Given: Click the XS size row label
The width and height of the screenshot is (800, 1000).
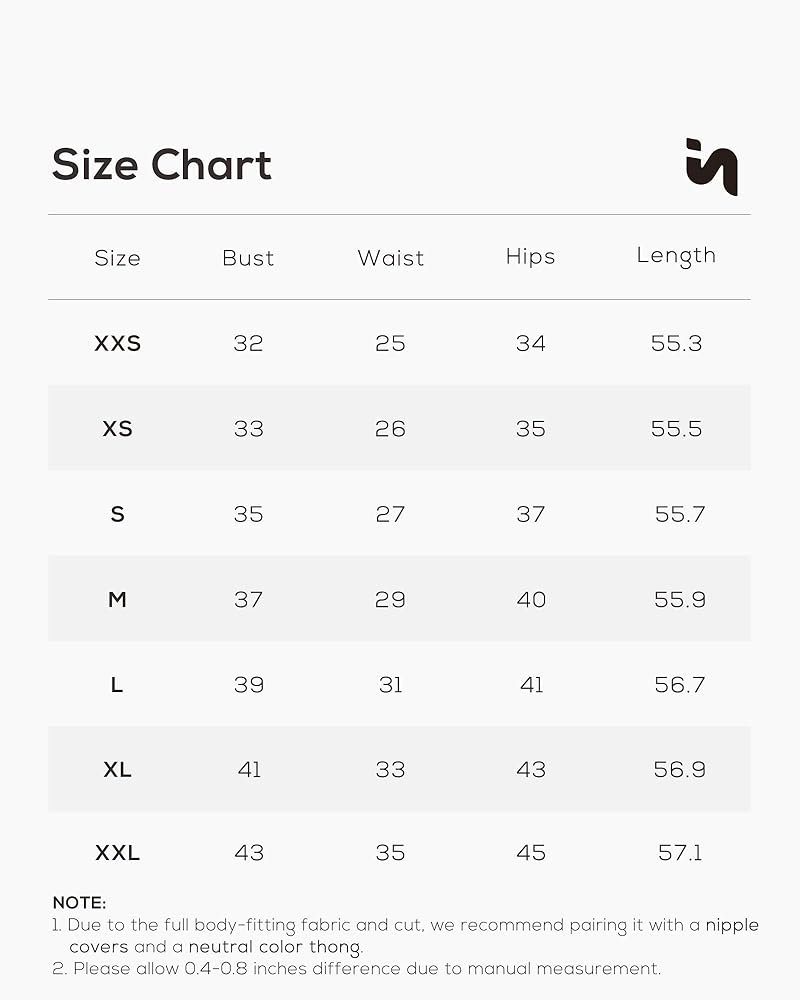Looking at the screenshot, I should click(x=118, y=429).
